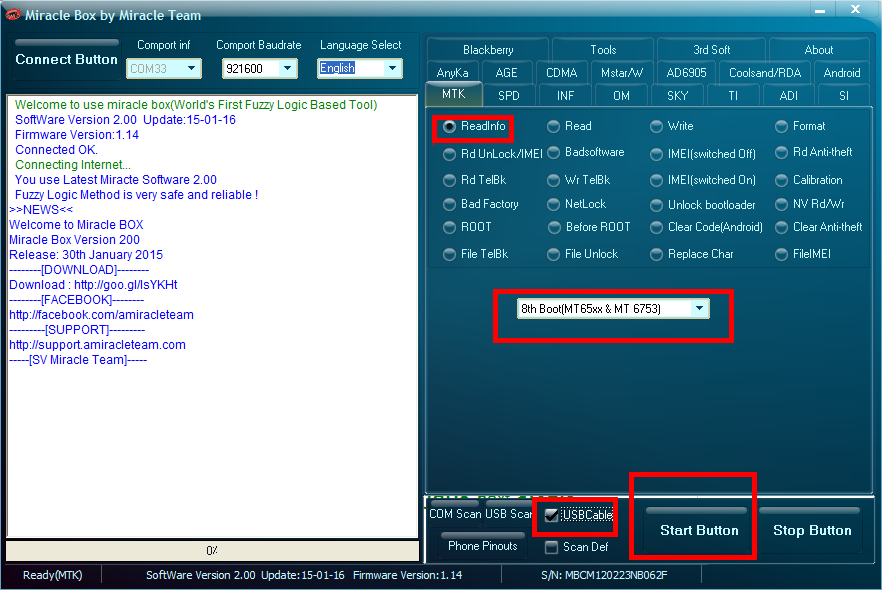The height and width of the screenshot is (590, 882).
Task: Switch to the ADI tab
Action: [789, 96]
